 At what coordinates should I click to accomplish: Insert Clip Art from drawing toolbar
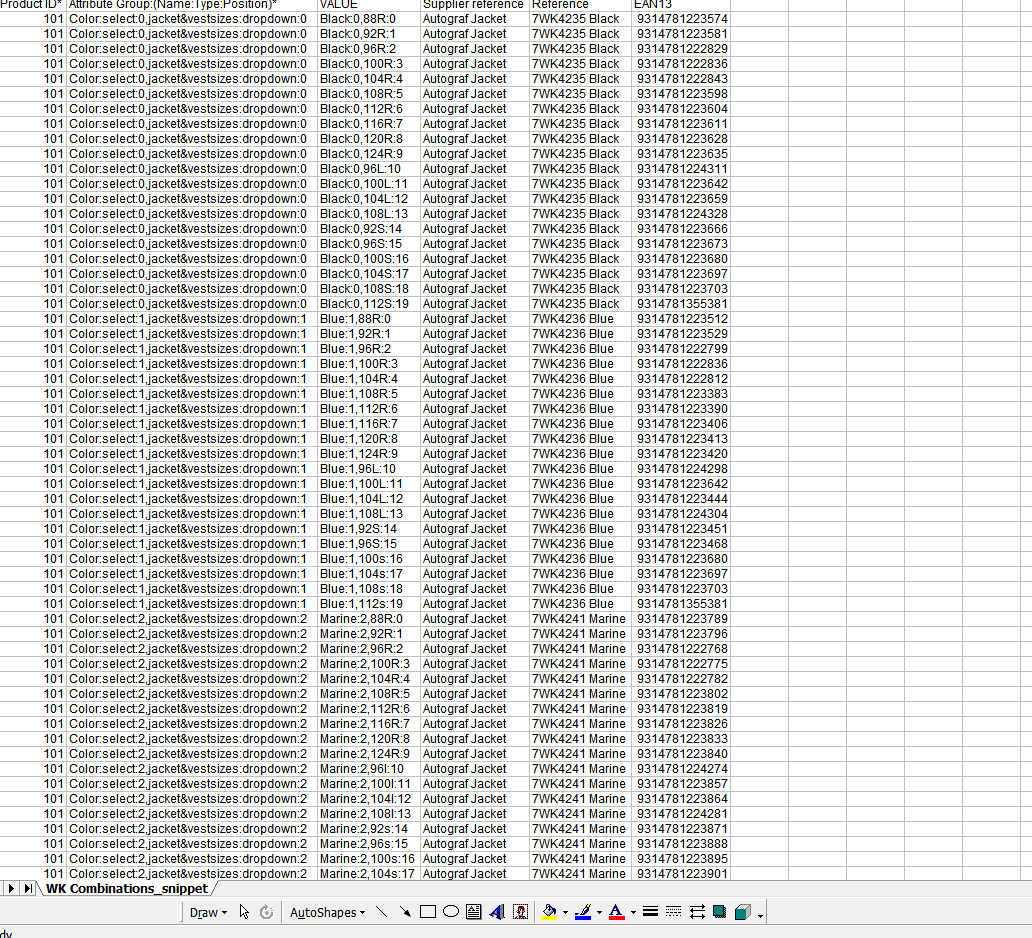(x=521, y=912)
